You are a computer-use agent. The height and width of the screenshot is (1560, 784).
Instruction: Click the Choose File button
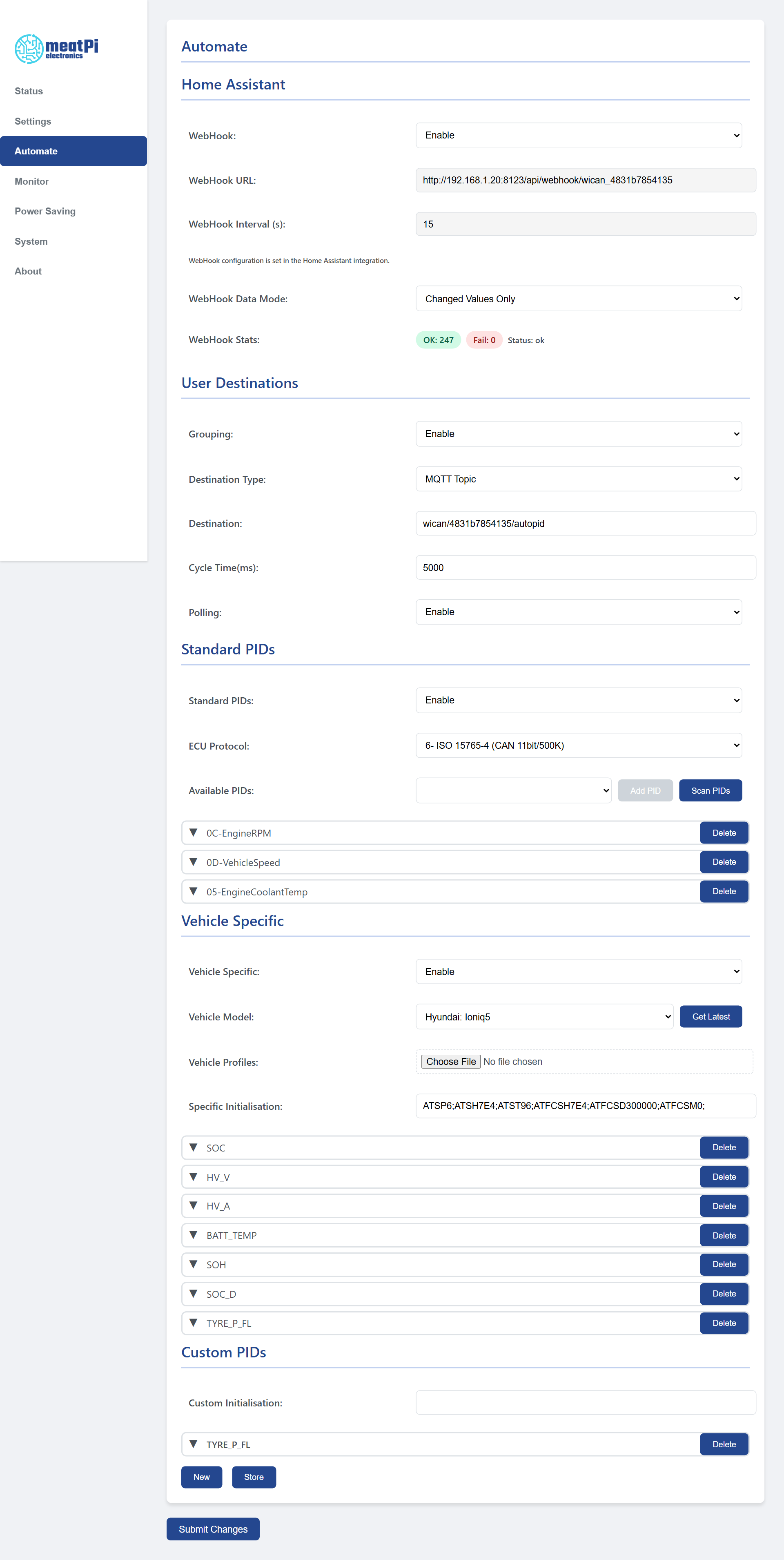pyautogui.click(x=451, y=1062)
